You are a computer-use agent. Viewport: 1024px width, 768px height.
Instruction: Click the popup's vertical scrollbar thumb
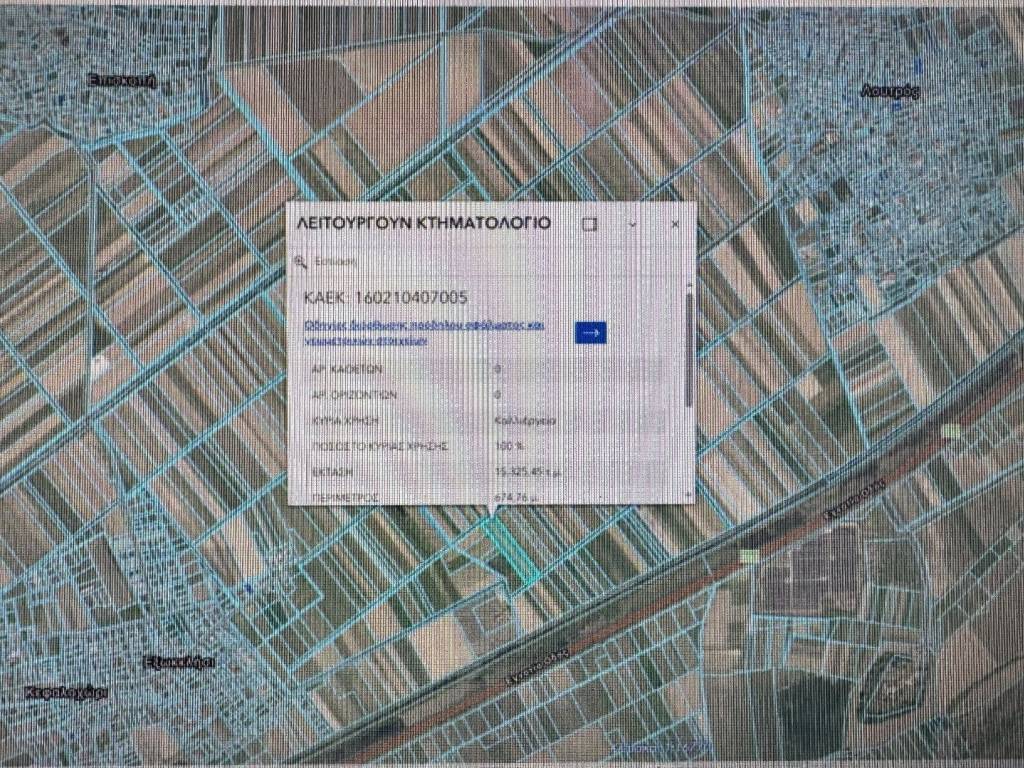tap(688, 350)
